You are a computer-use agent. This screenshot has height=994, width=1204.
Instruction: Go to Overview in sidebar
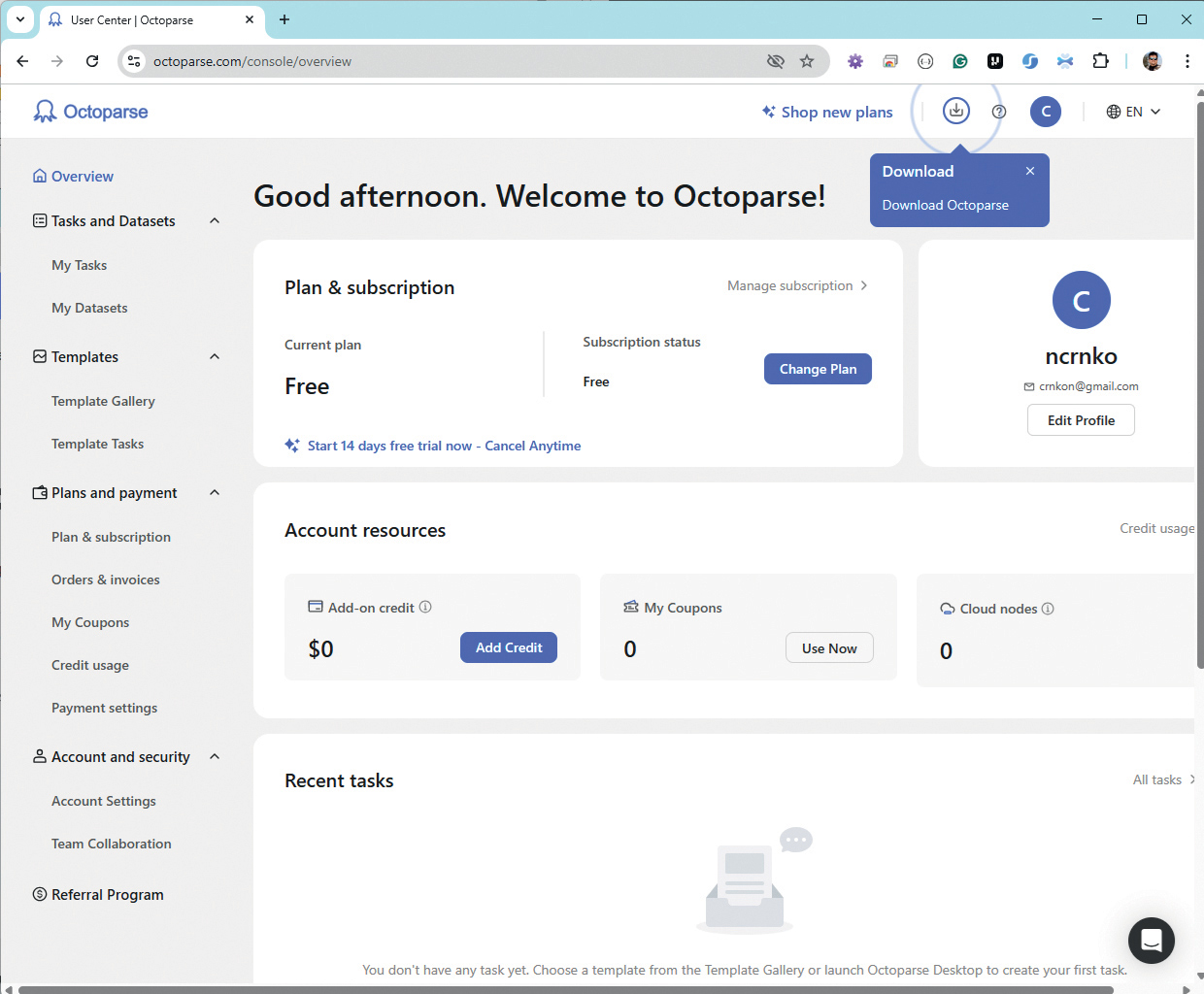73,176
